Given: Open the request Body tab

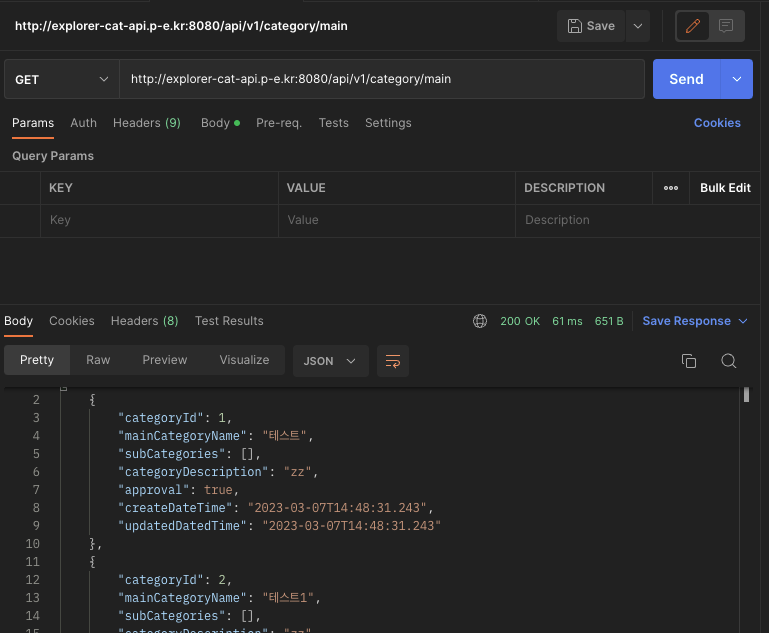Looking at the screenshot, I should (x=220, y=123).
